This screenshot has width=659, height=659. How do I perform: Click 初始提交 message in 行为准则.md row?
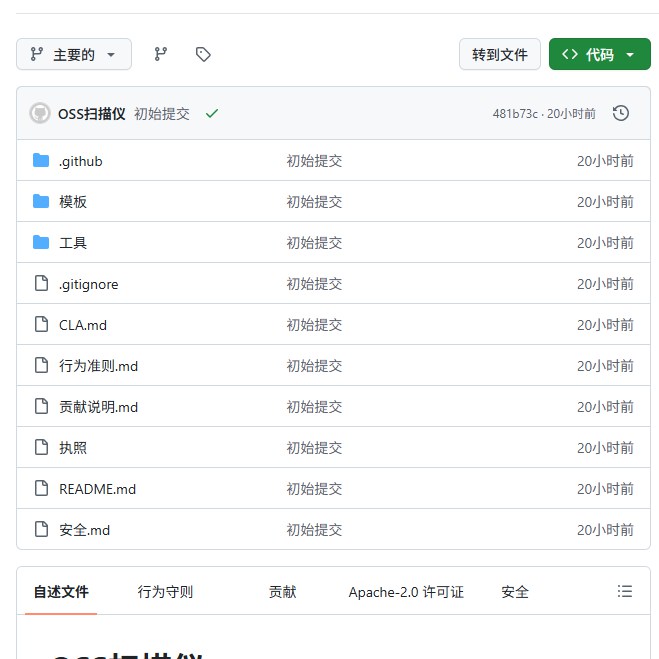click(314, 366)
